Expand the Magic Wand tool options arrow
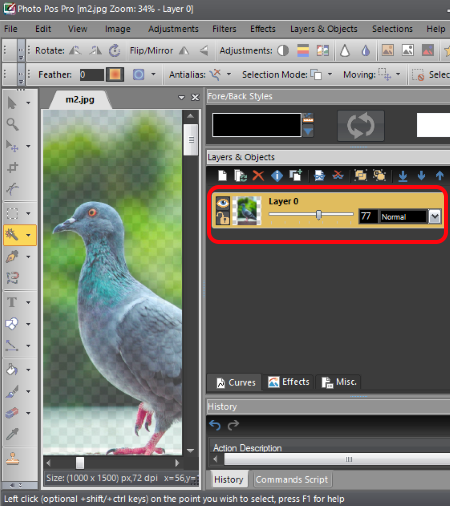Image resolution: width=450 pixels, height=506 pixels. pos(29,235)
